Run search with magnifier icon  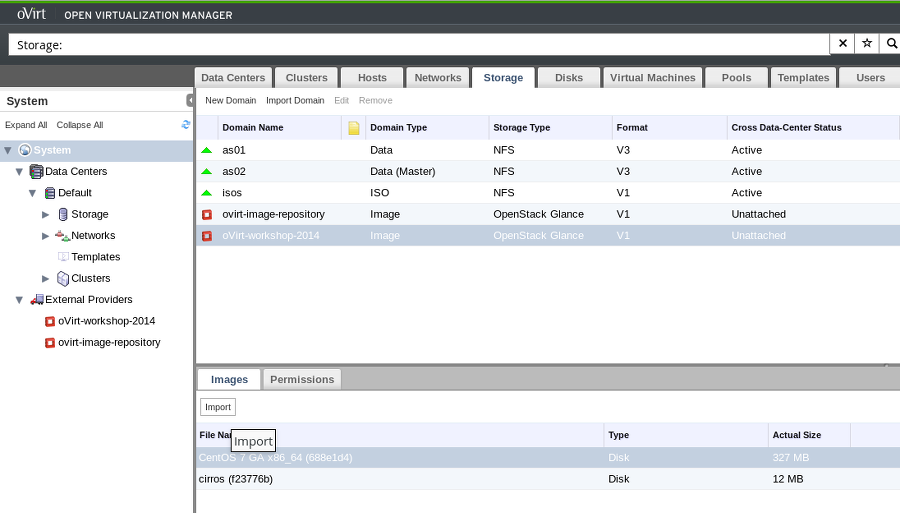coord(891,44)
